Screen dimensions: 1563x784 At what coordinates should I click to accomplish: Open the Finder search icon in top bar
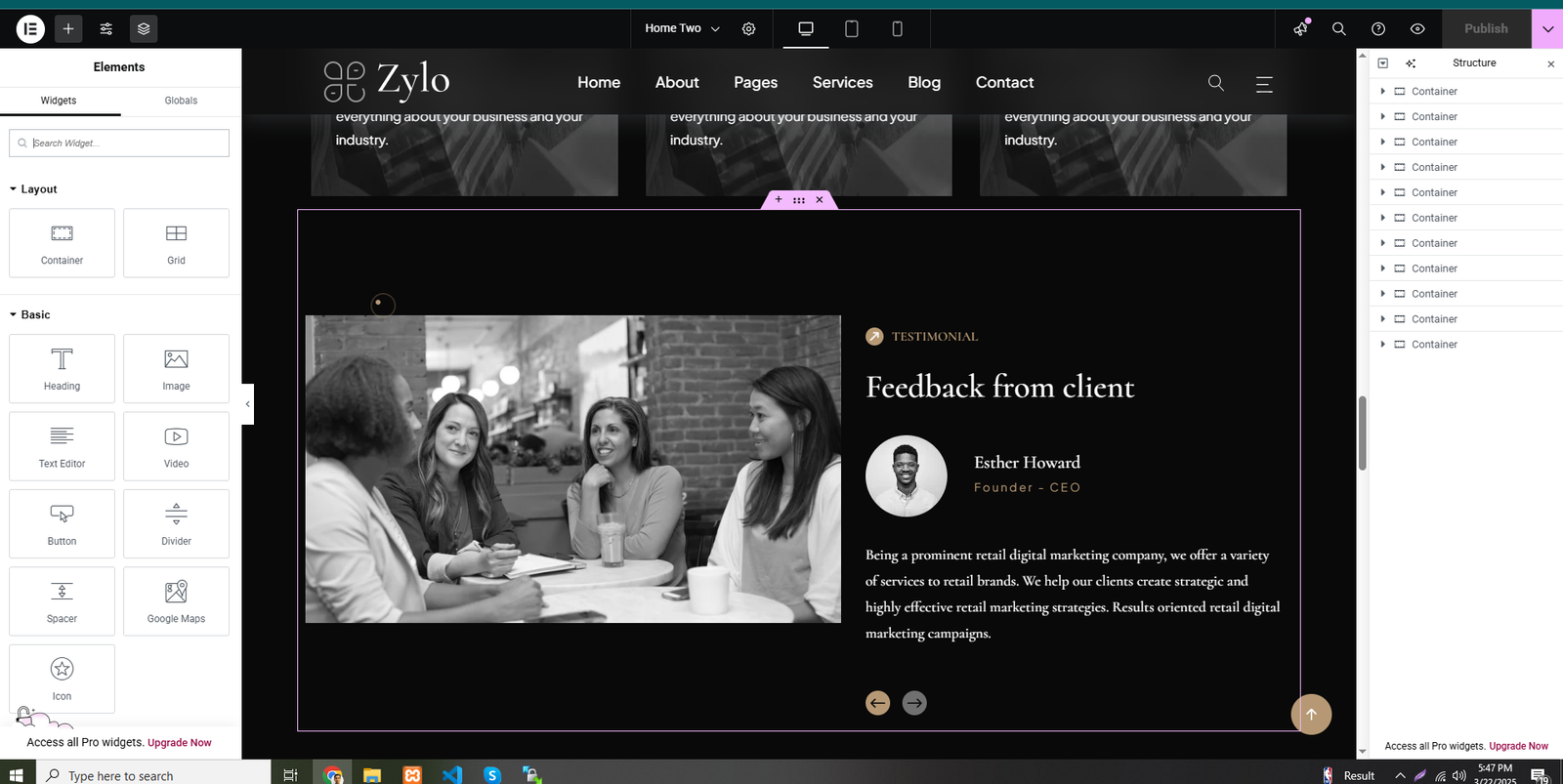point(1339,29)
